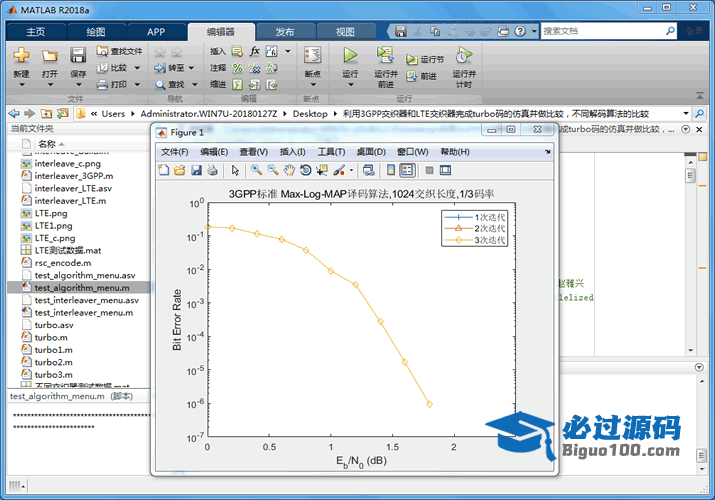Toggle the Insert Legend button in Figure 1
This screenshot has width=715, height=500.
tap(407, 170)
